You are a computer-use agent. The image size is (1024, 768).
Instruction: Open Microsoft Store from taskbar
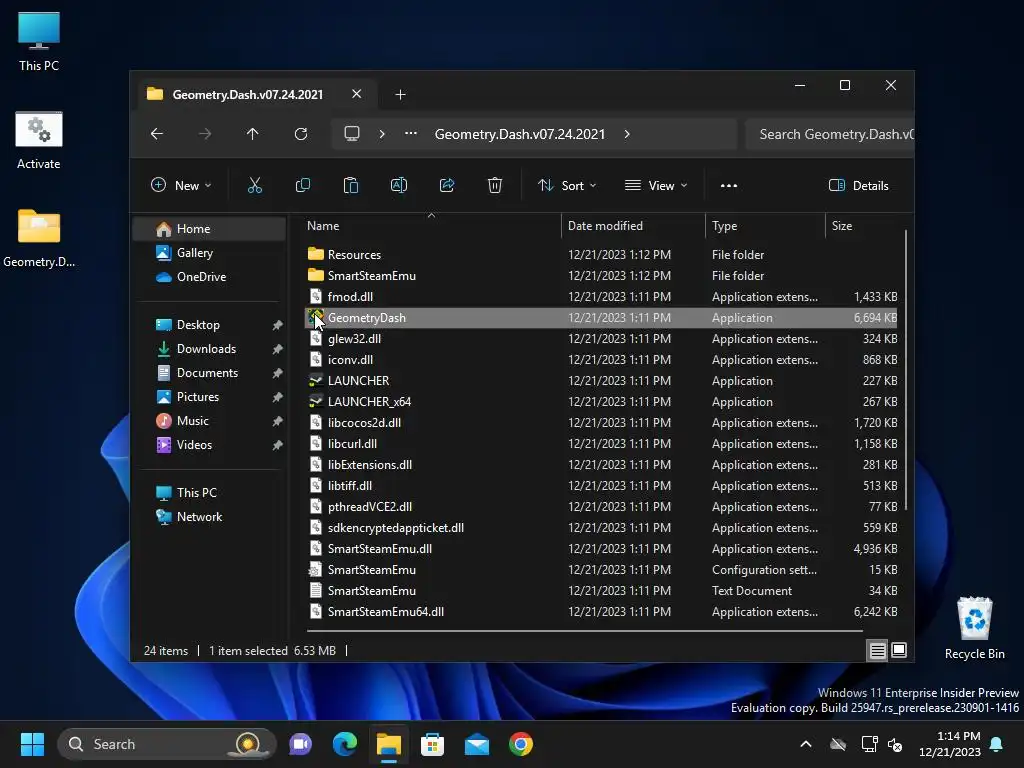coord(432,744)
